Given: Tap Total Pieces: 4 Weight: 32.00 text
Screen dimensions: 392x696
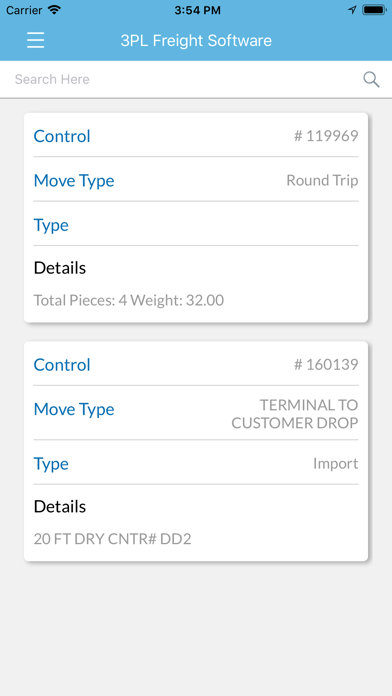Looking at the screenshot, I should pos(129,301).
